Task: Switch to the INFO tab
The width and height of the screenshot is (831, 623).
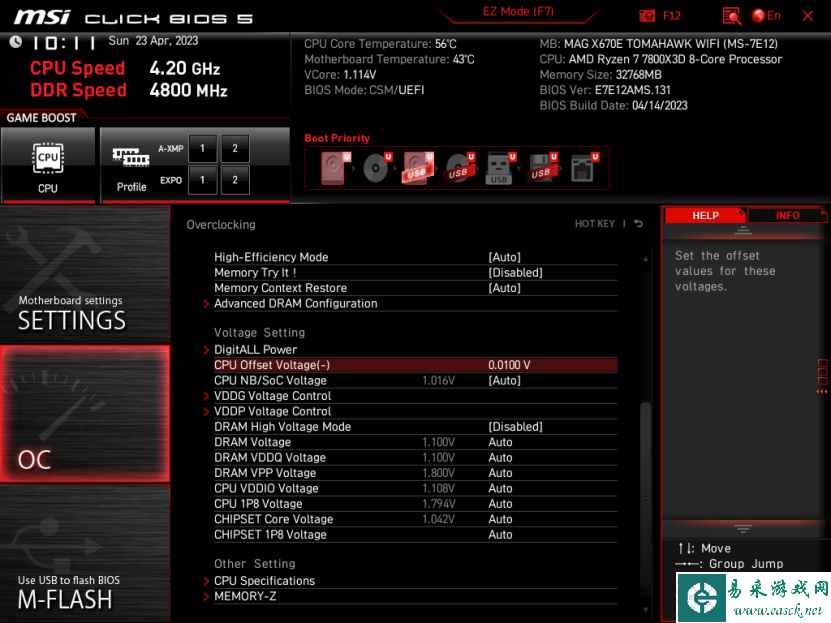Action: coord(787,215)
